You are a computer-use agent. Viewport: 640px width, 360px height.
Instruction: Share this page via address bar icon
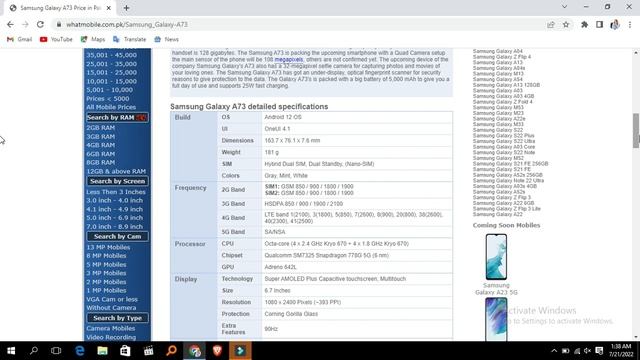[551, 24]
